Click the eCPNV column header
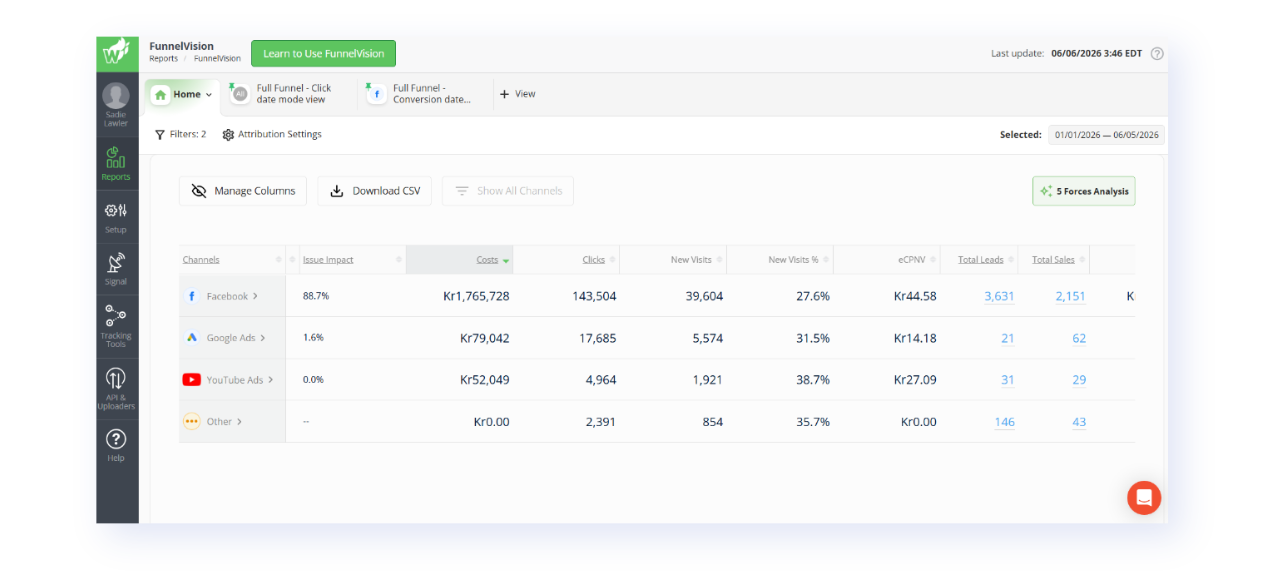Image resolution: width=1288 pixels, height=585 pixels. pyautogui.click(x=914, y=260)
